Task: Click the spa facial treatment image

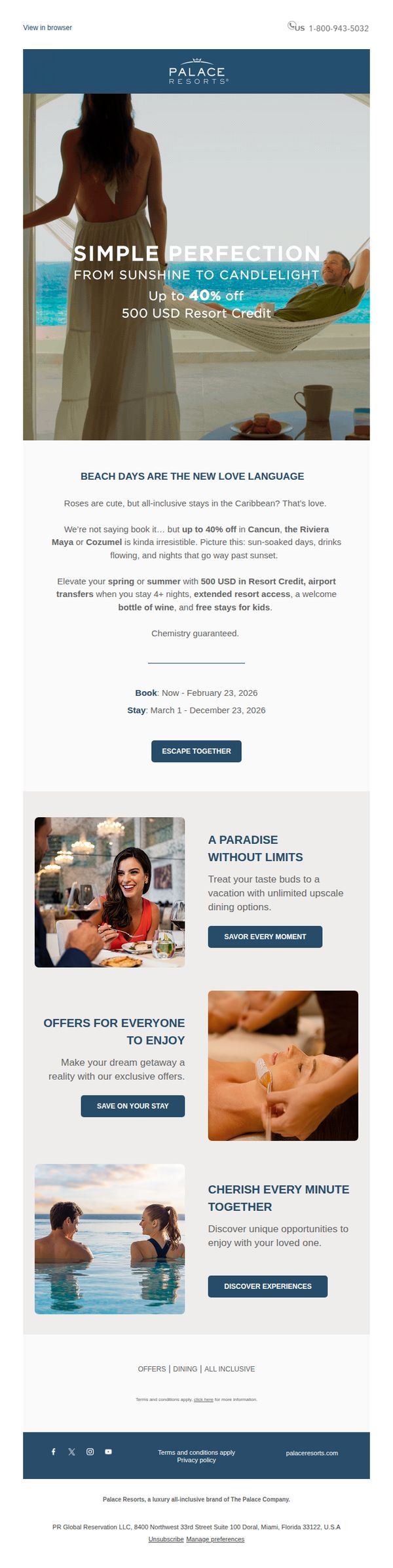Action: [x=283, y=1065]
